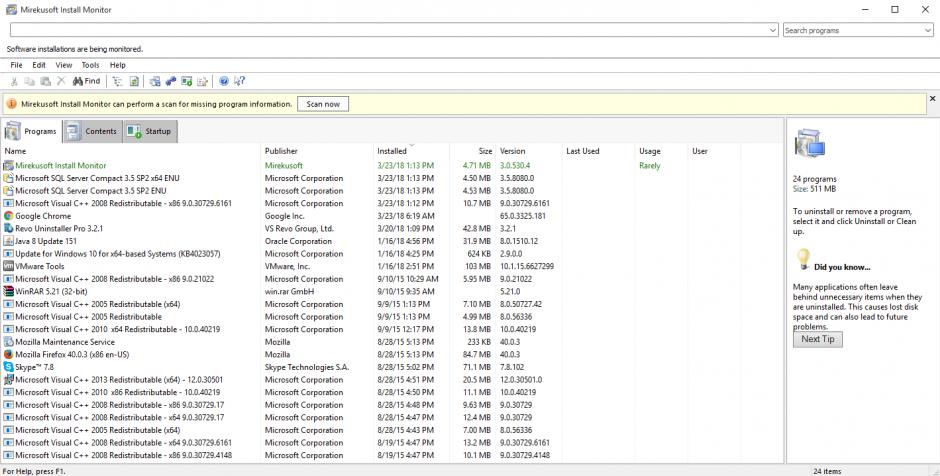Sort by the Publisher column header
The width and height of the screenshot is (940, 476).
[x=317, y=152]
